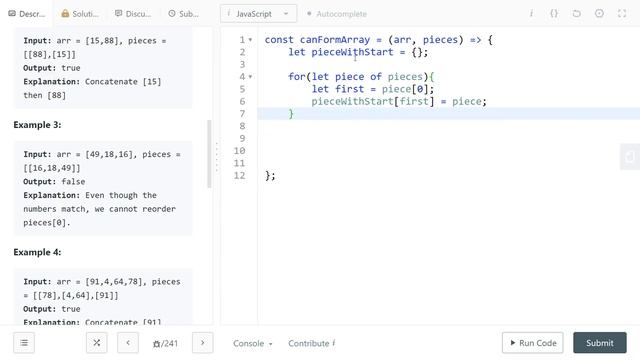This screenshot has height=360, width=640.
Task: Collapse the code fold arrow on line 1
Action: (x=250, y=40)
